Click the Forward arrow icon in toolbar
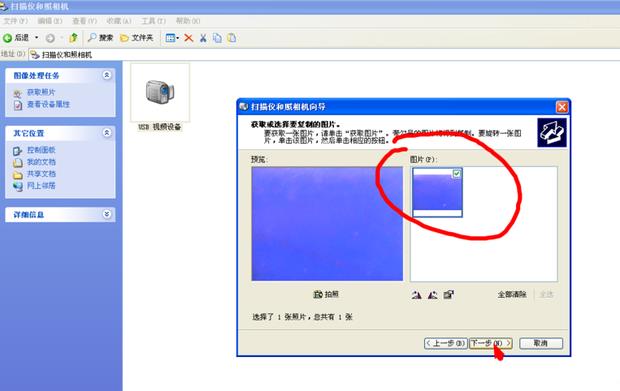Viewport: 620px width, 391px height. pyautogui.click(x=50, y=38)
